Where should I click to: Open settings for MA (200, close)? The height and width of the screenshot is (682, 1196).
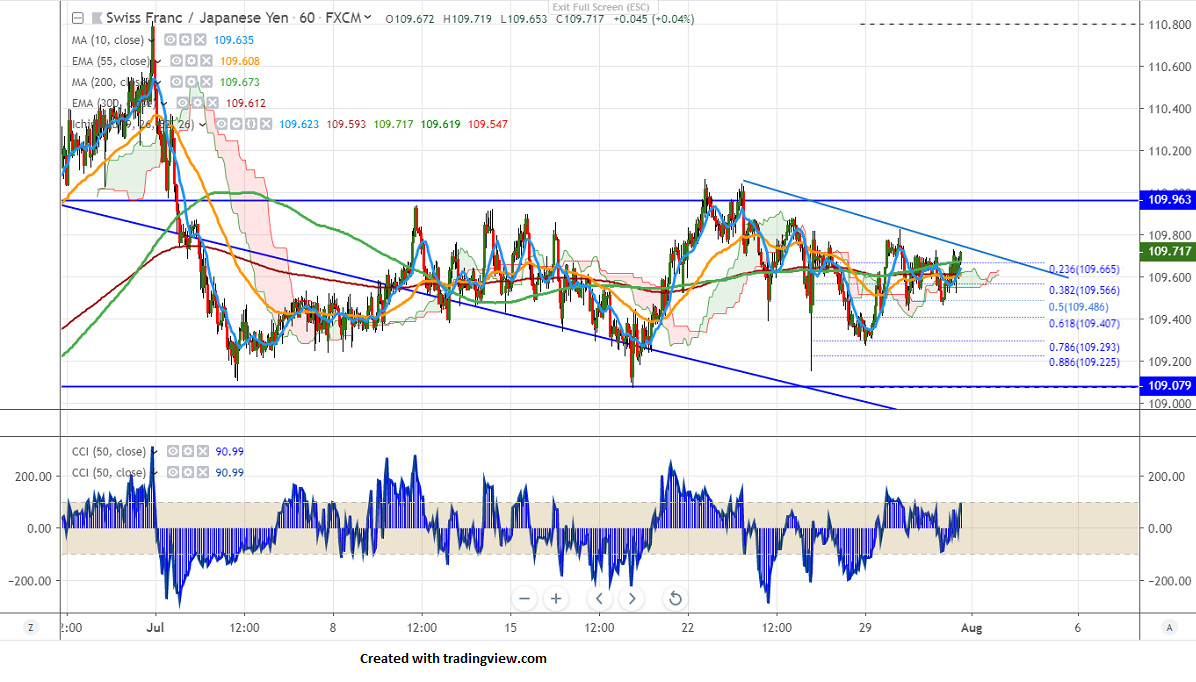191,82
